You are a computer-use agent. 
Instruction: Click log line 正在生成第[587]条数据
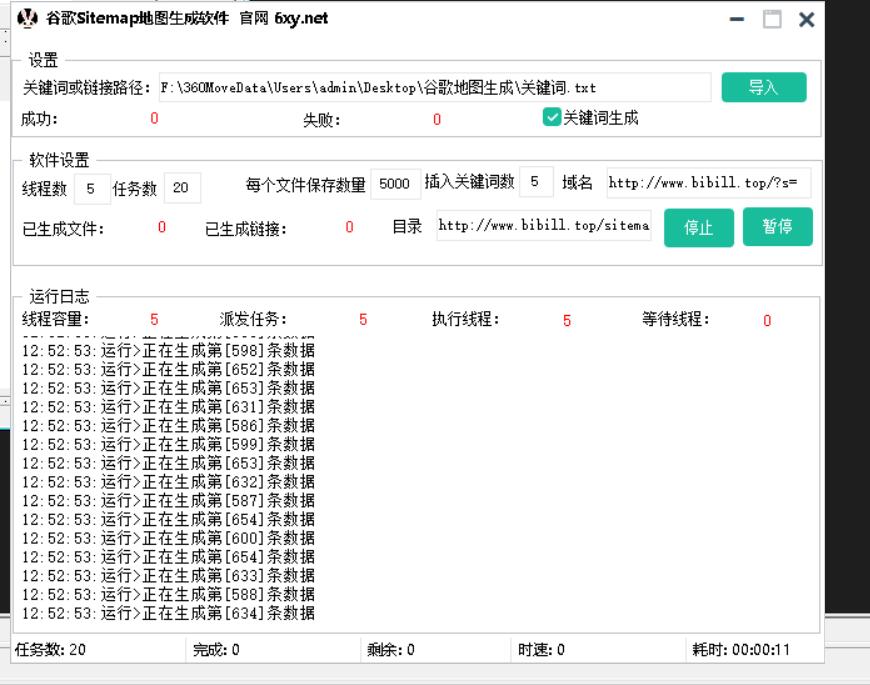click(x=168, y=500)
